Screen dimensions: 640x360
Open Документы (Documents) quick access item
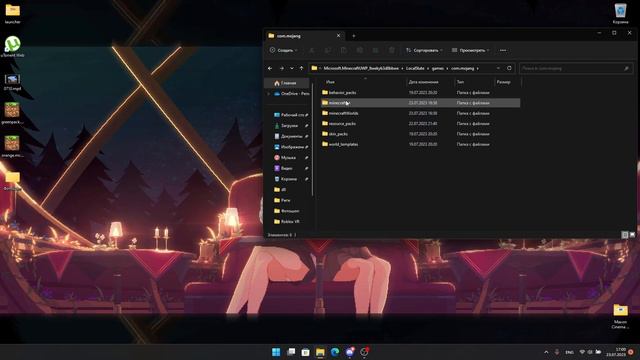pyautogui.click(x=291, y=136)
